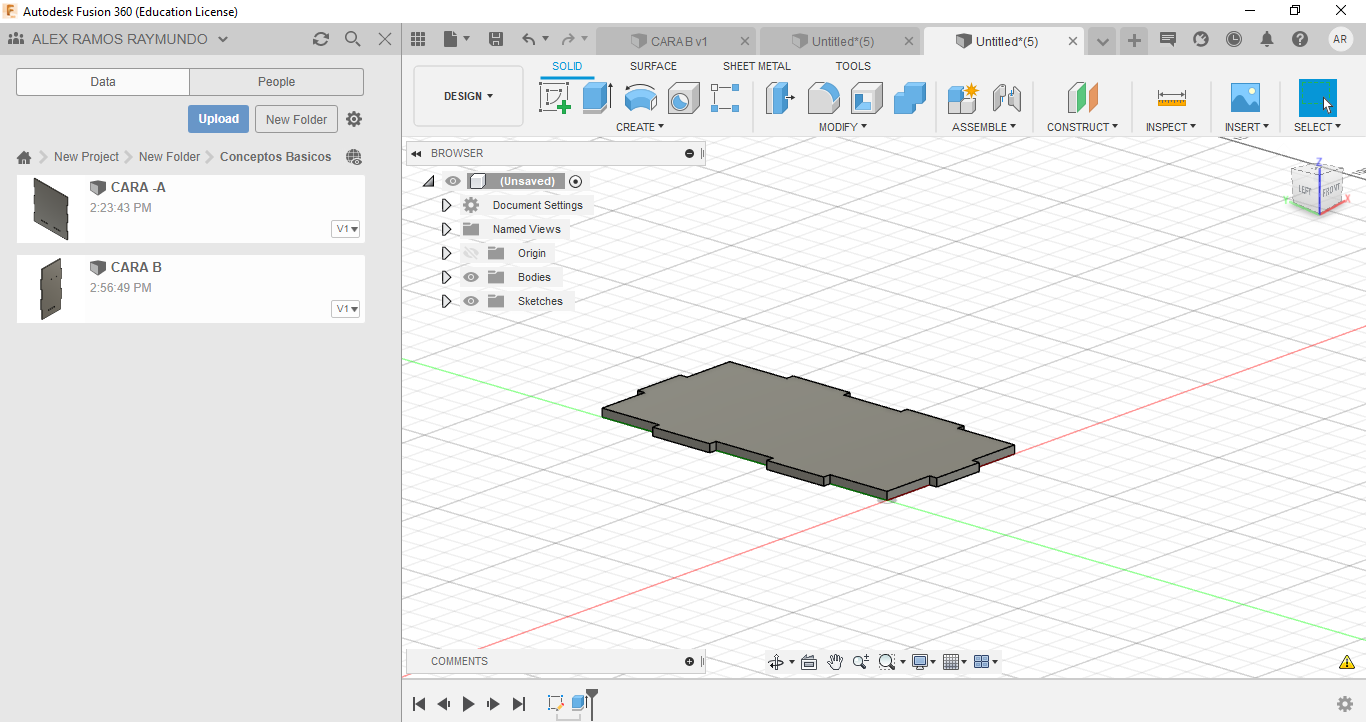This screenshot has height=722, width=1366.
Task: Hide the Sketches folder
Action: 471,301
